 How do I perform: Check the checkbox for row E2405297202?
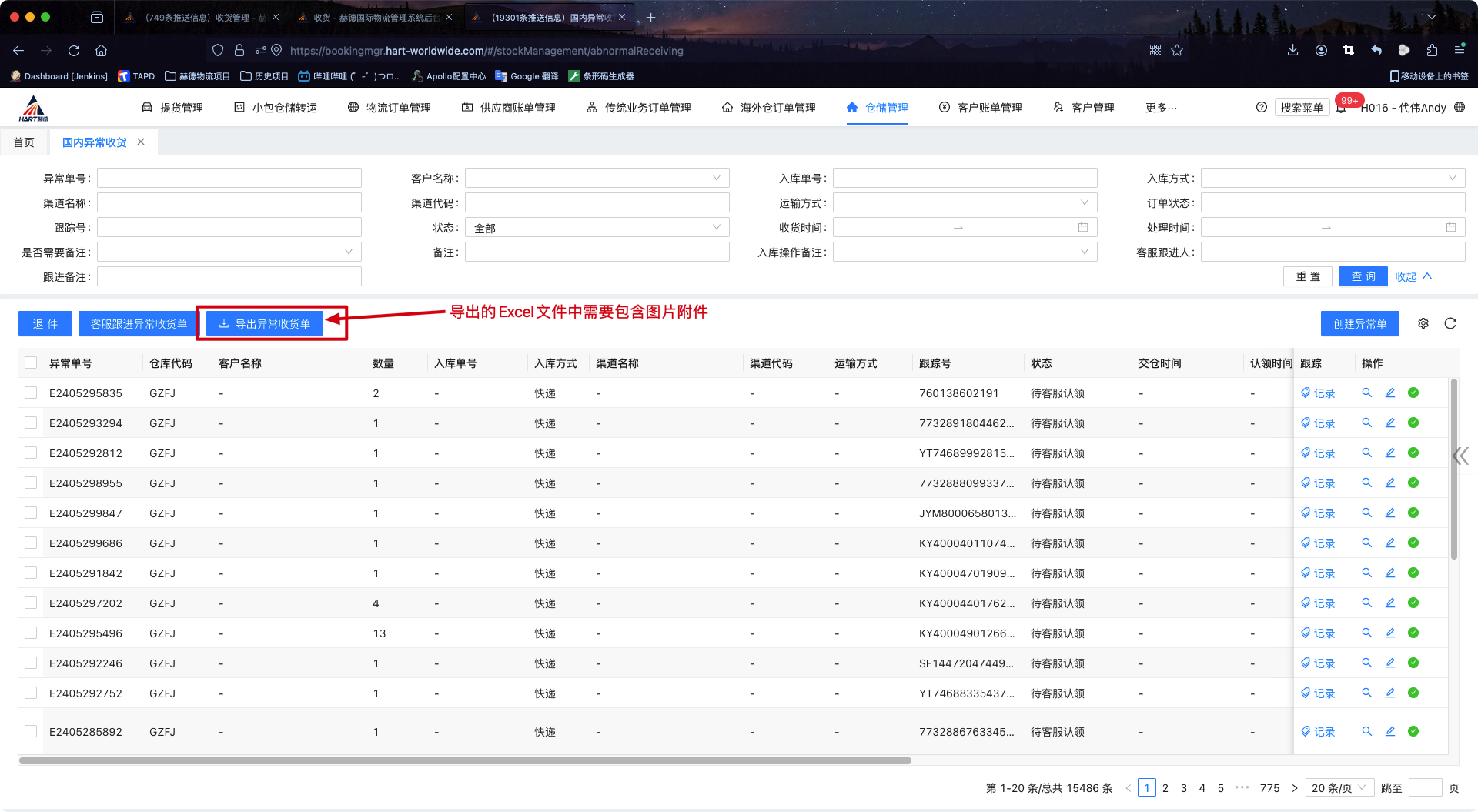(31, 603)
